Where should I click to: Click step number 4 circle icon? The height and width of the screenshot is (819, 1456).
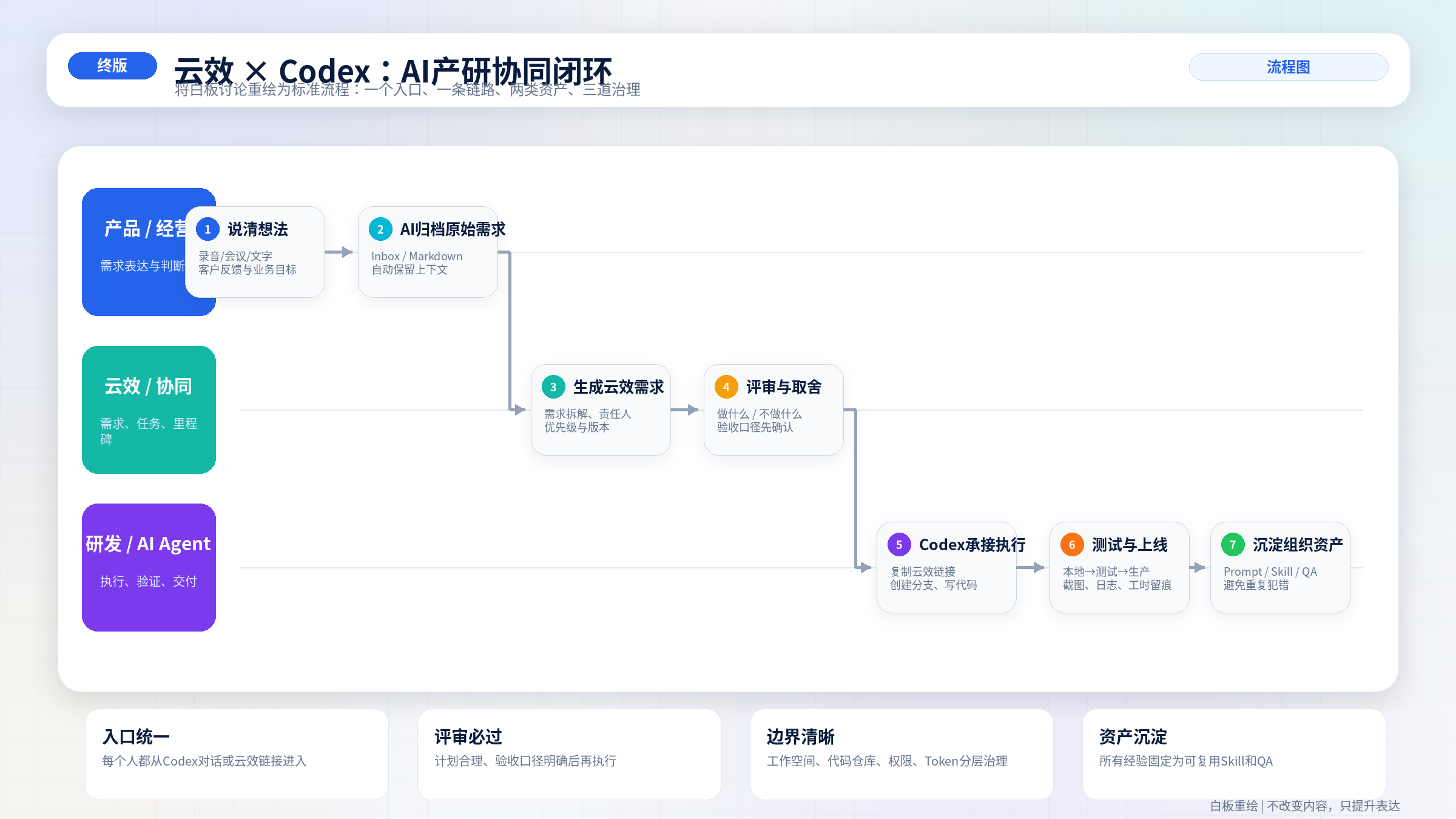pos(726,387)
